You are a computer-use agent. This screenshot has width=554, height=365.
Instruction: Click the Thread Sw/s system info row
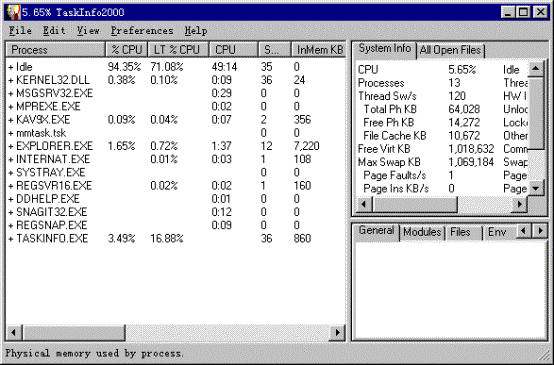click(442, 96)
